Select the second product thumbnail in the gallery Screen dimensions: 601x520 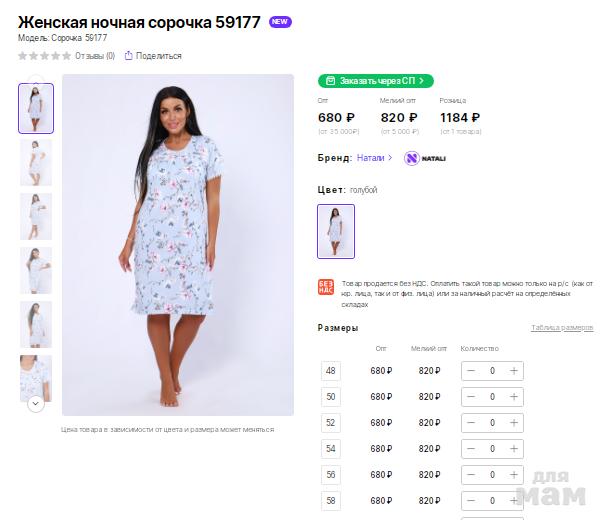pyautogui.click(x=36, y=162)
